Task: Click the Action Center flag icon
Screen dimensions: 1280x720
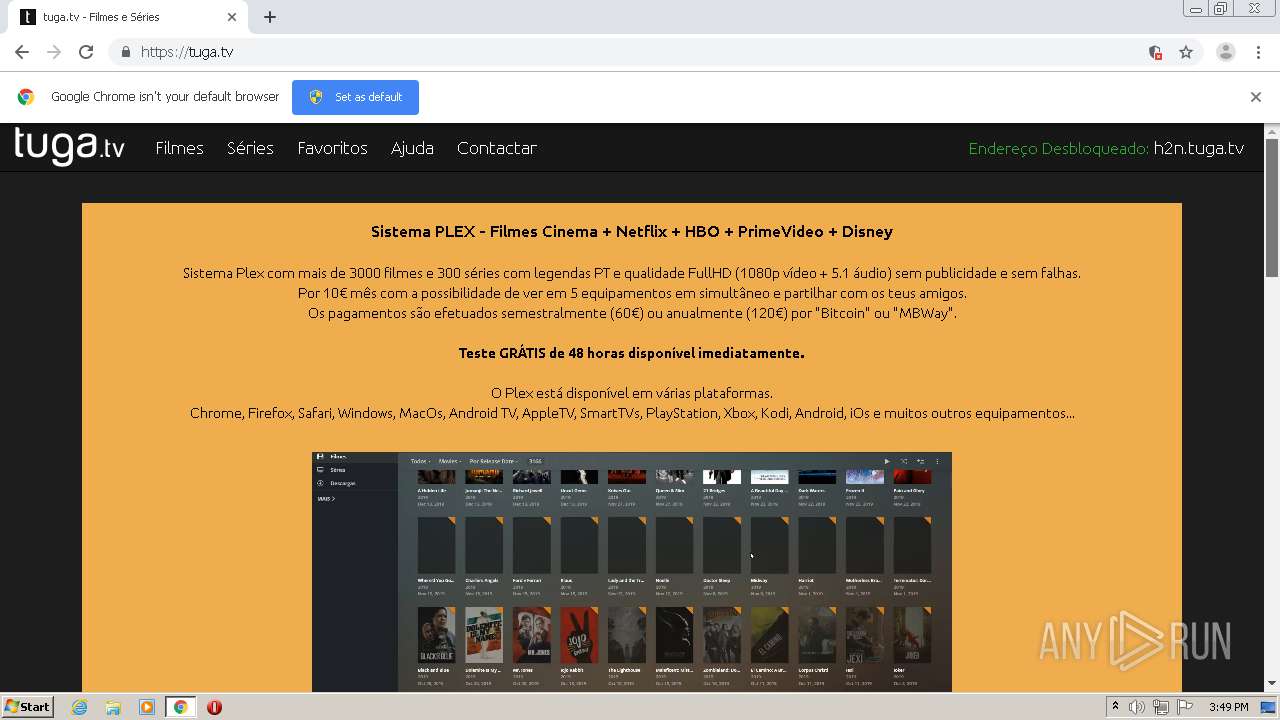Action: (1185, 707)
